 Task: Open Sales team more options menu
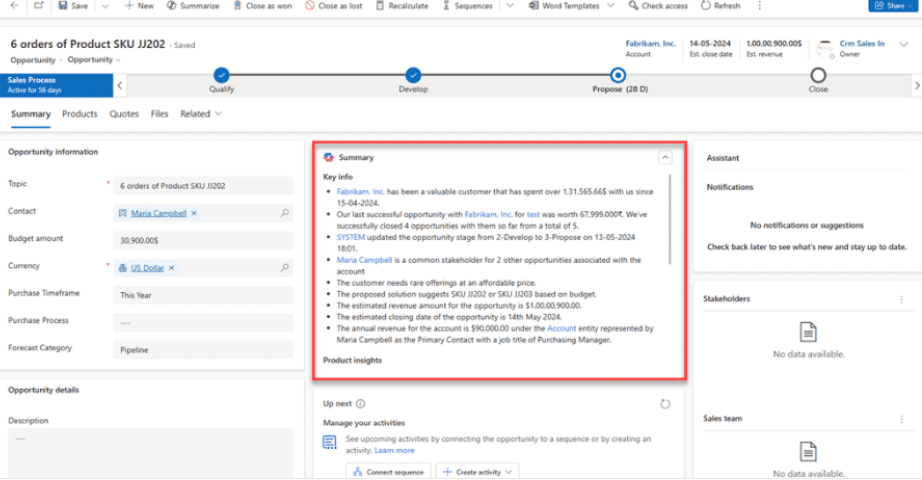pyautogui.click(x=901, y=419)
